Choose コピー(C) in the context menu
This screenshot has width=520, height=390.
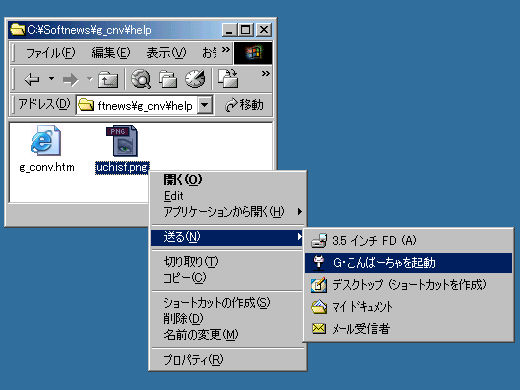[x=228, y=277]
